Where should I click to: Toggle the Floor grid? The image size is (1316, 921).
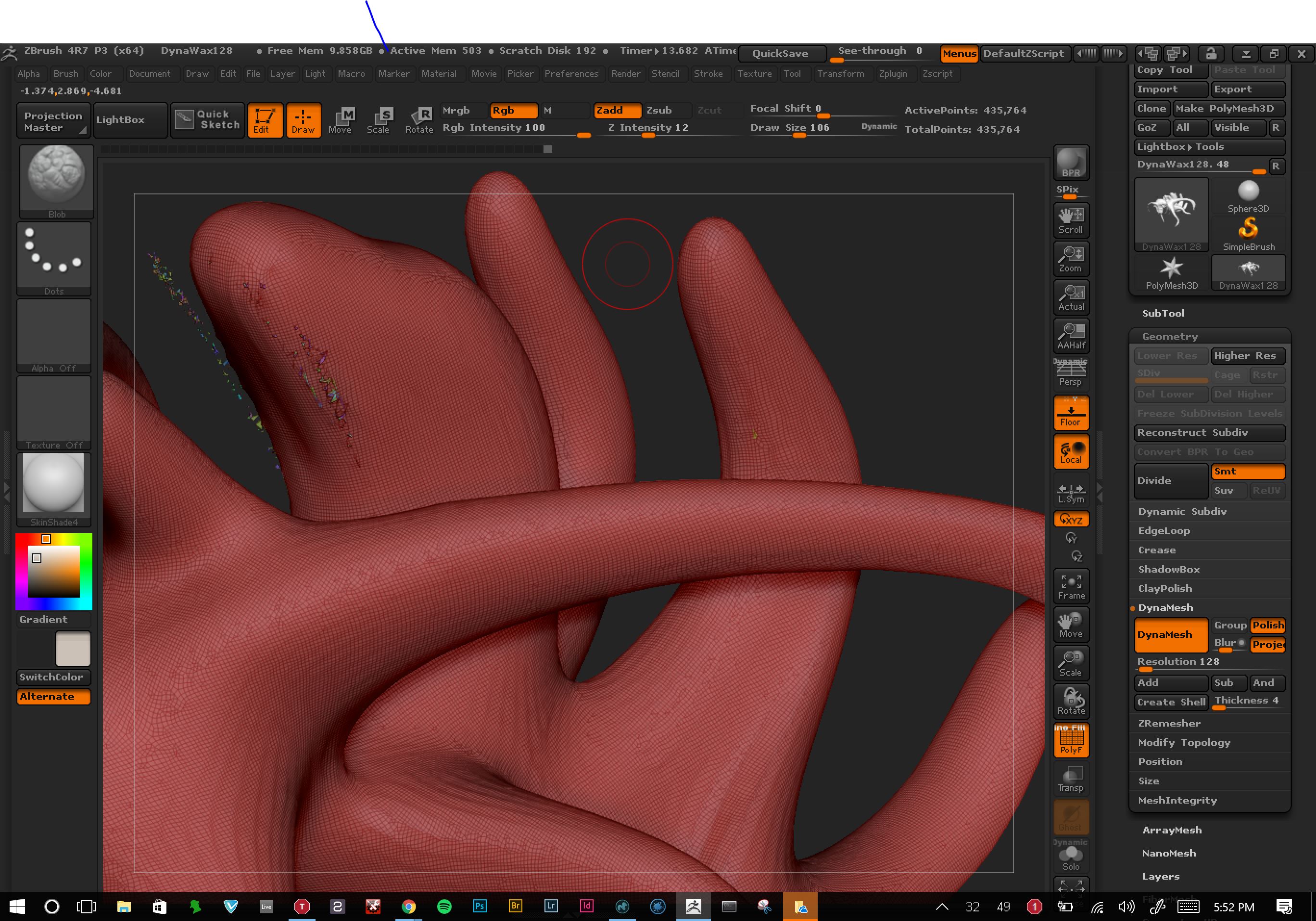pyautogui.click(x=1071, y=412)
